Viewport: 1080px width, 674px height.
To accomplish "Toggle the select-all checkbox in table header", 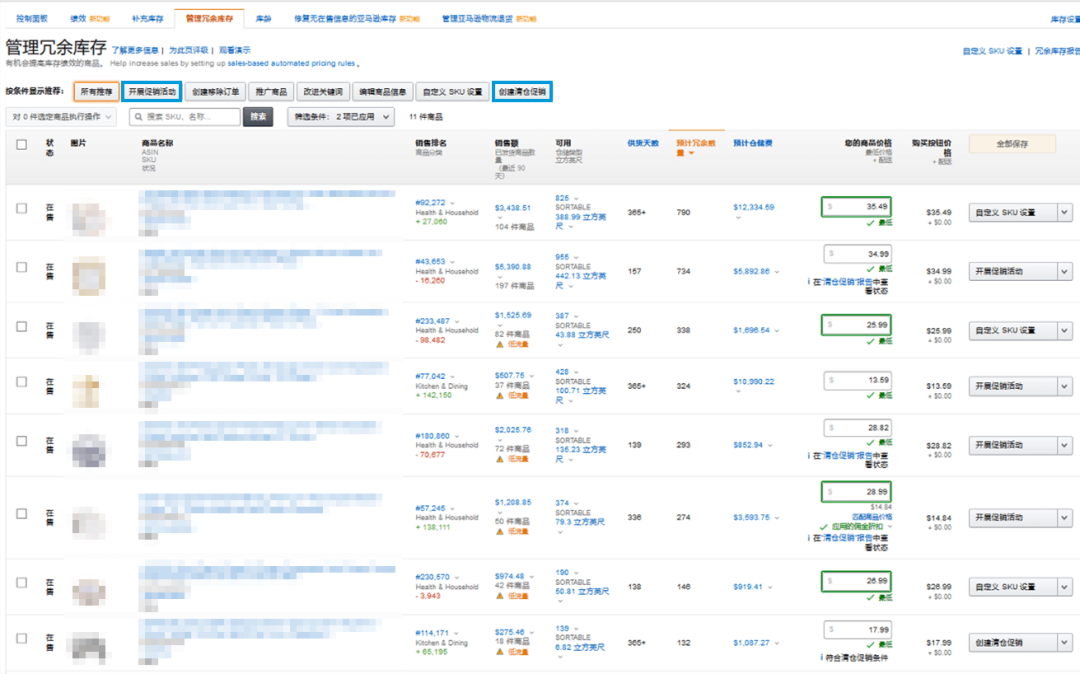I will point(21,145).
